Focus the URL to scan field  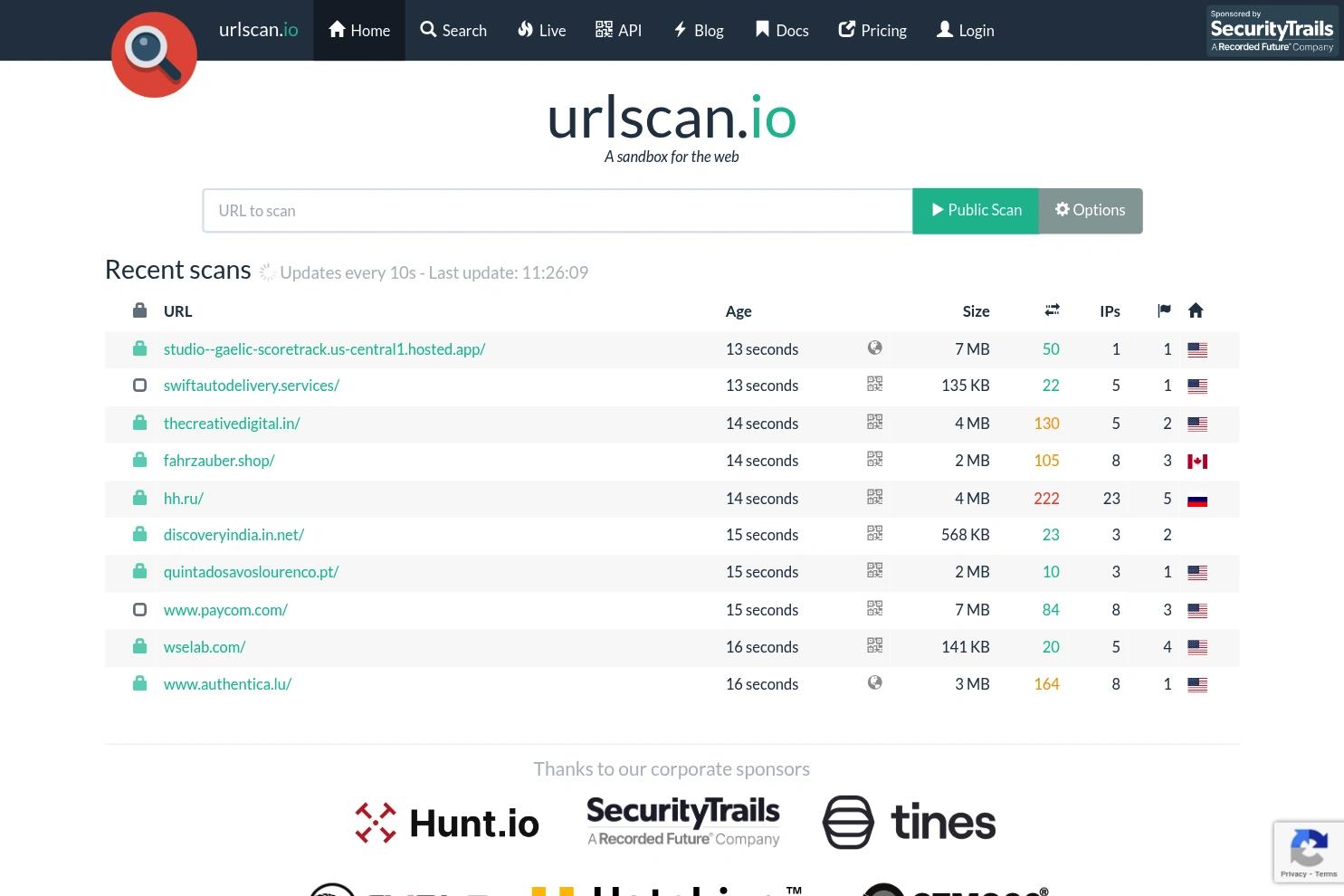(558, 211)
